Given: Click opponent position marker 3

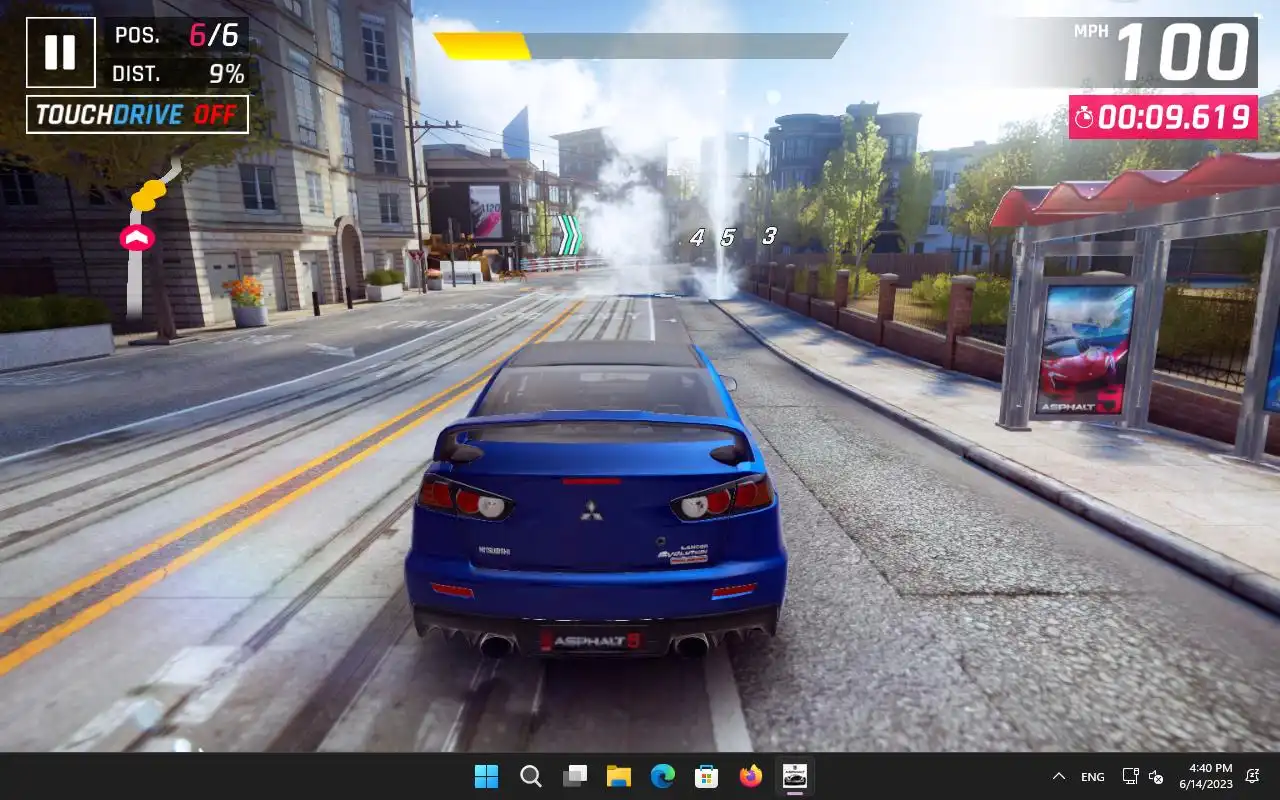Looking at the screenshot, I should point(768,237).
